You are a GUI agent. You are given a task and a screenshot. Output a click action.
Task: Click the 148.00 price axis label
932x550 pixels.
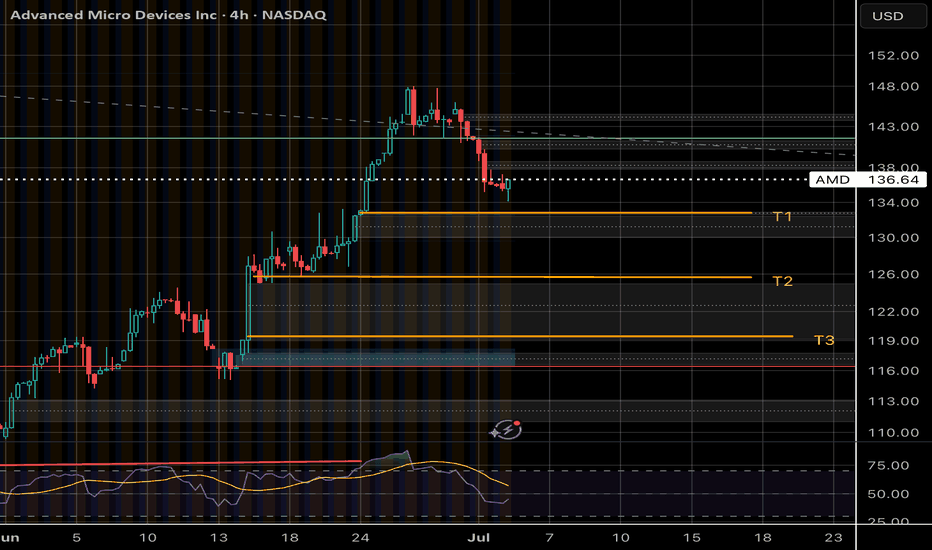pos(893,86)
